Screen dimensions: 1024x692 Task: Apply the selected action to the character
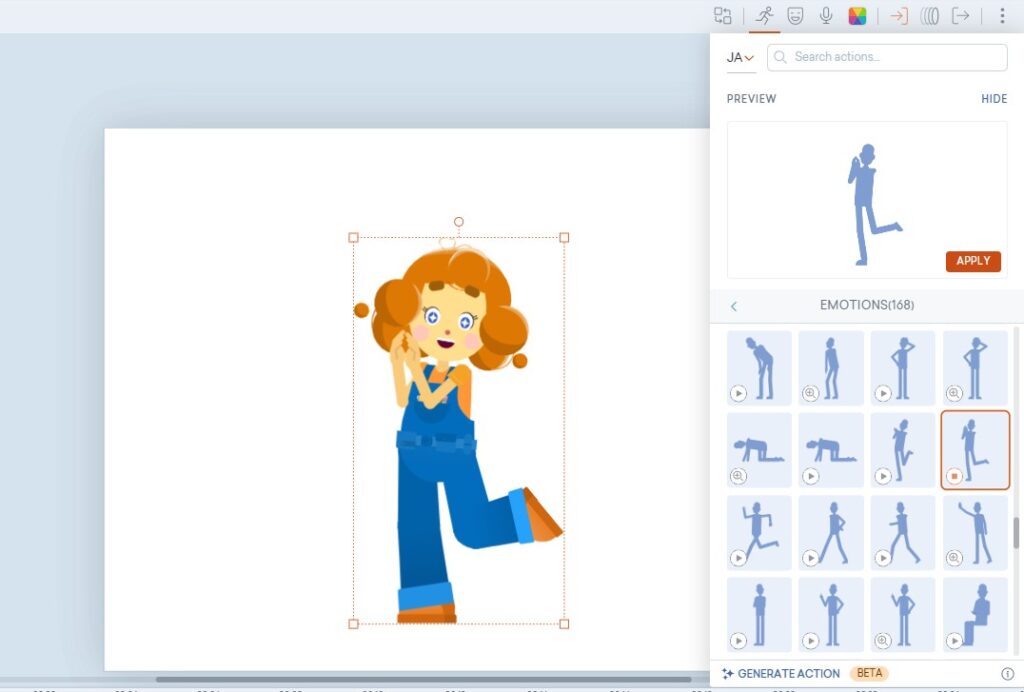pyautogui.click(x=973, y=261)
